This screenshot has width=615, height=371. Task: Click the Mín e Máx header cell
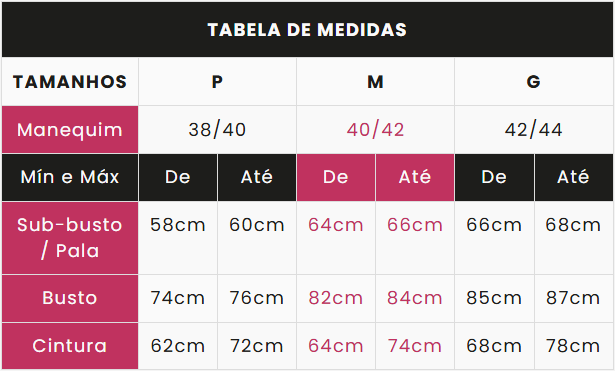pyautogui.click(x=70, y=177)
